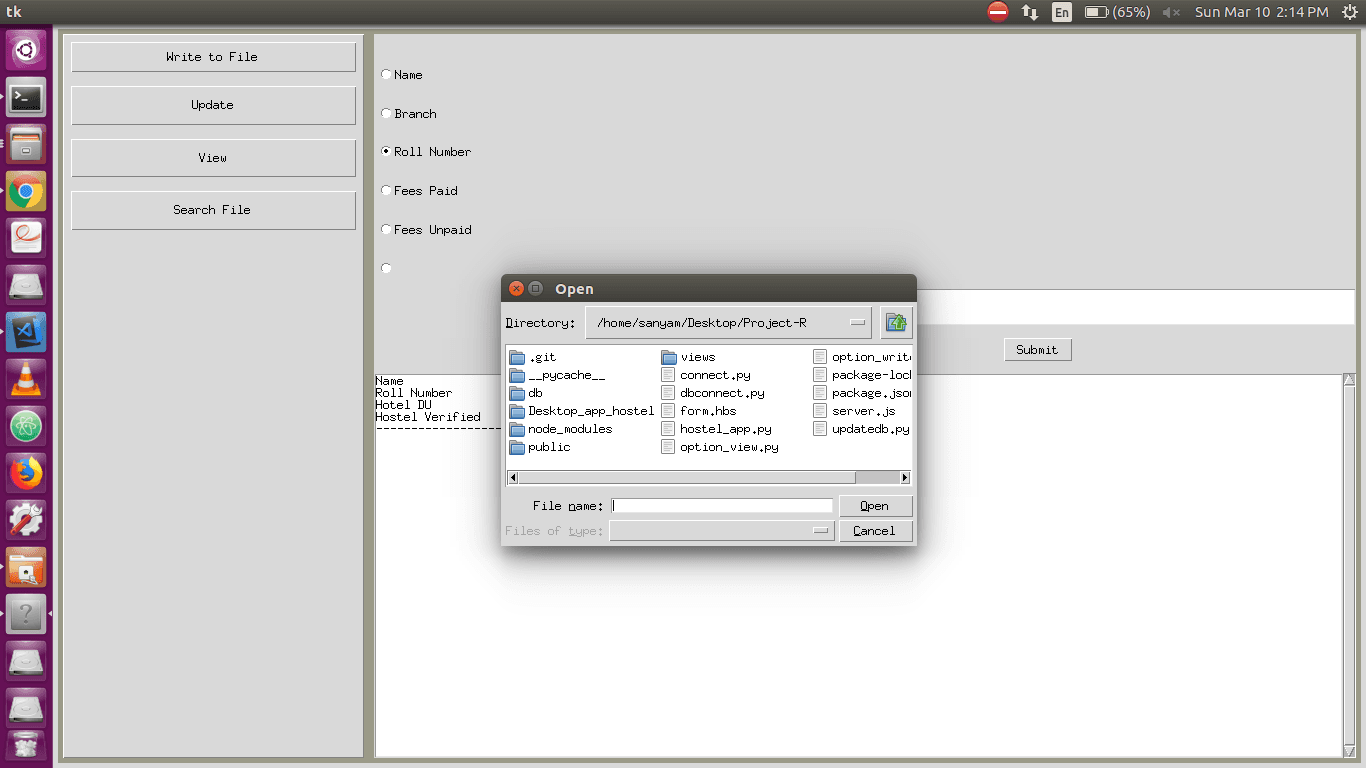Select the Name radio button
The image size is (1366, 768).
coord(386,75)
